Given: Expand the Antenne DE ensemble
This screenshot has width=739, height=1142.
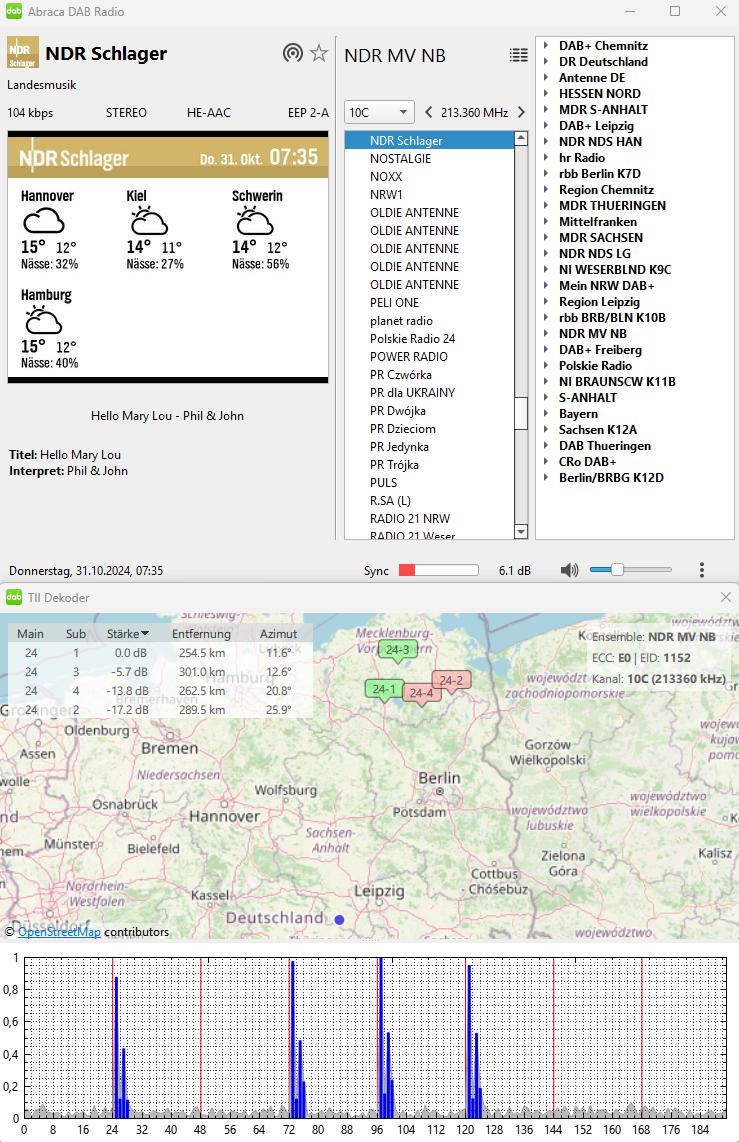Looking at the screenshot, I should point(546,78).
